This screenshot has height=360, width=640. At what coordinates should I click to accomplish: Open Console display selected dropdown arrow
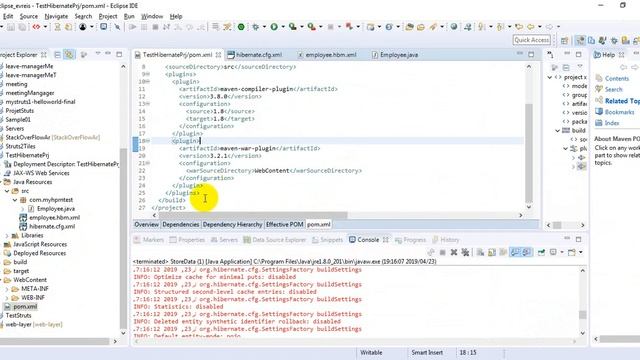tap(562, 252)
